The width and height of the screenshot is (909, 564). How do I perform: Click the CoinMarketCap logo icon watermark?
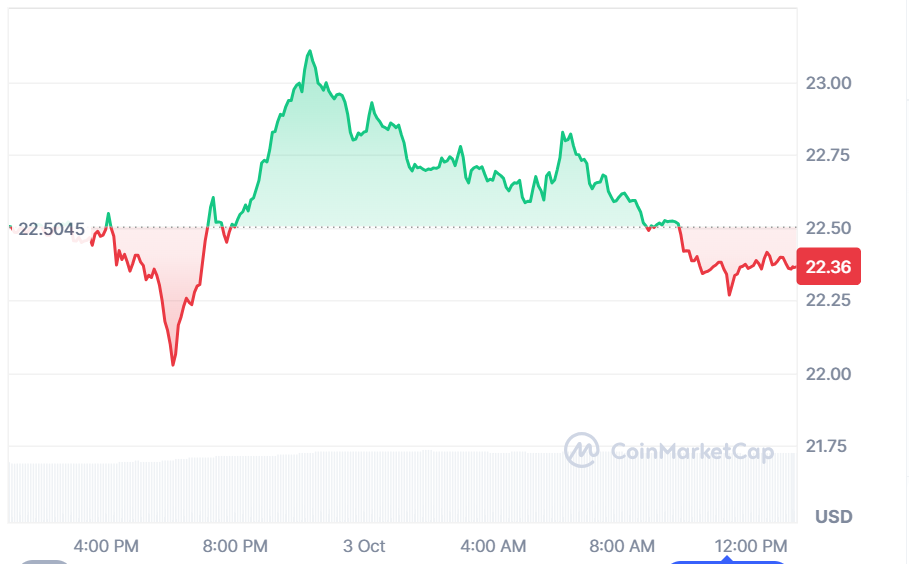click(x=581, y=450)
